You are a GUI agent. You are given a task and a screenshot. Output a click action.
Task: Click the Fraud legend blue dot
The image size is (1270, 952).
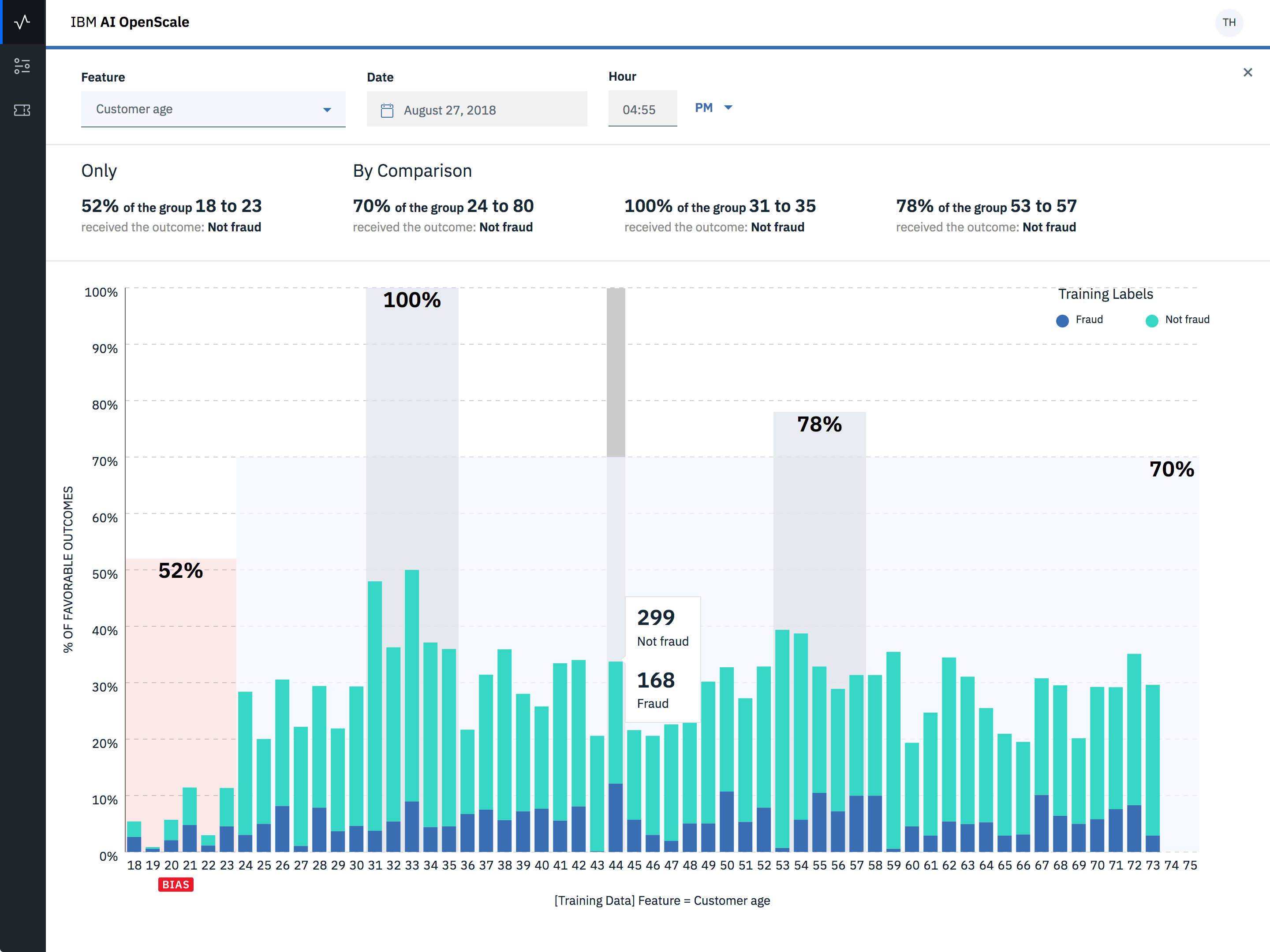tap(1062, 320)
